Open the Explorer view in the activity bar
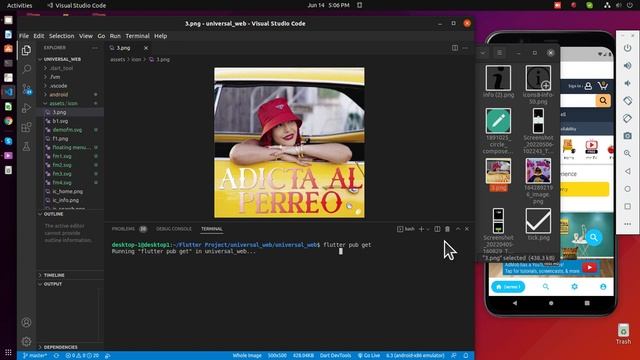Viewport: 640px width, 360px height. (x=26, y=50)
